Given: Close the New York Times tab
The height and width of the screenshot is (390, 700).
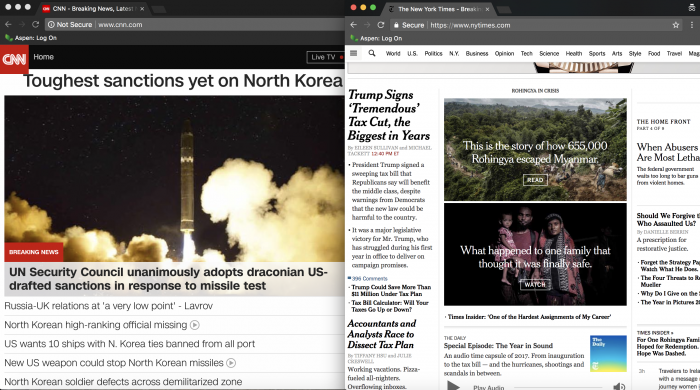Looking at the screenshot, I should tap(487, 9).
